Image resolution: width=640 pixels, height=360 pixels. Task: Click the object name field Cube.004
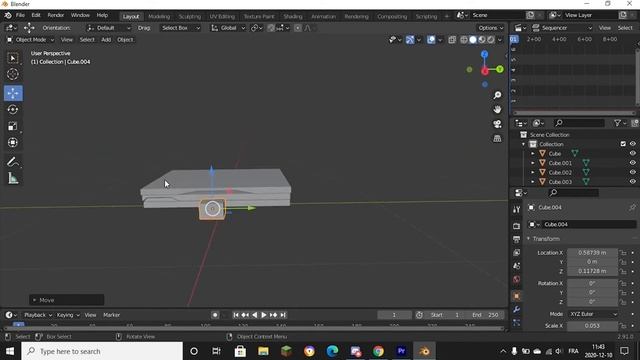tap(589, 224)
